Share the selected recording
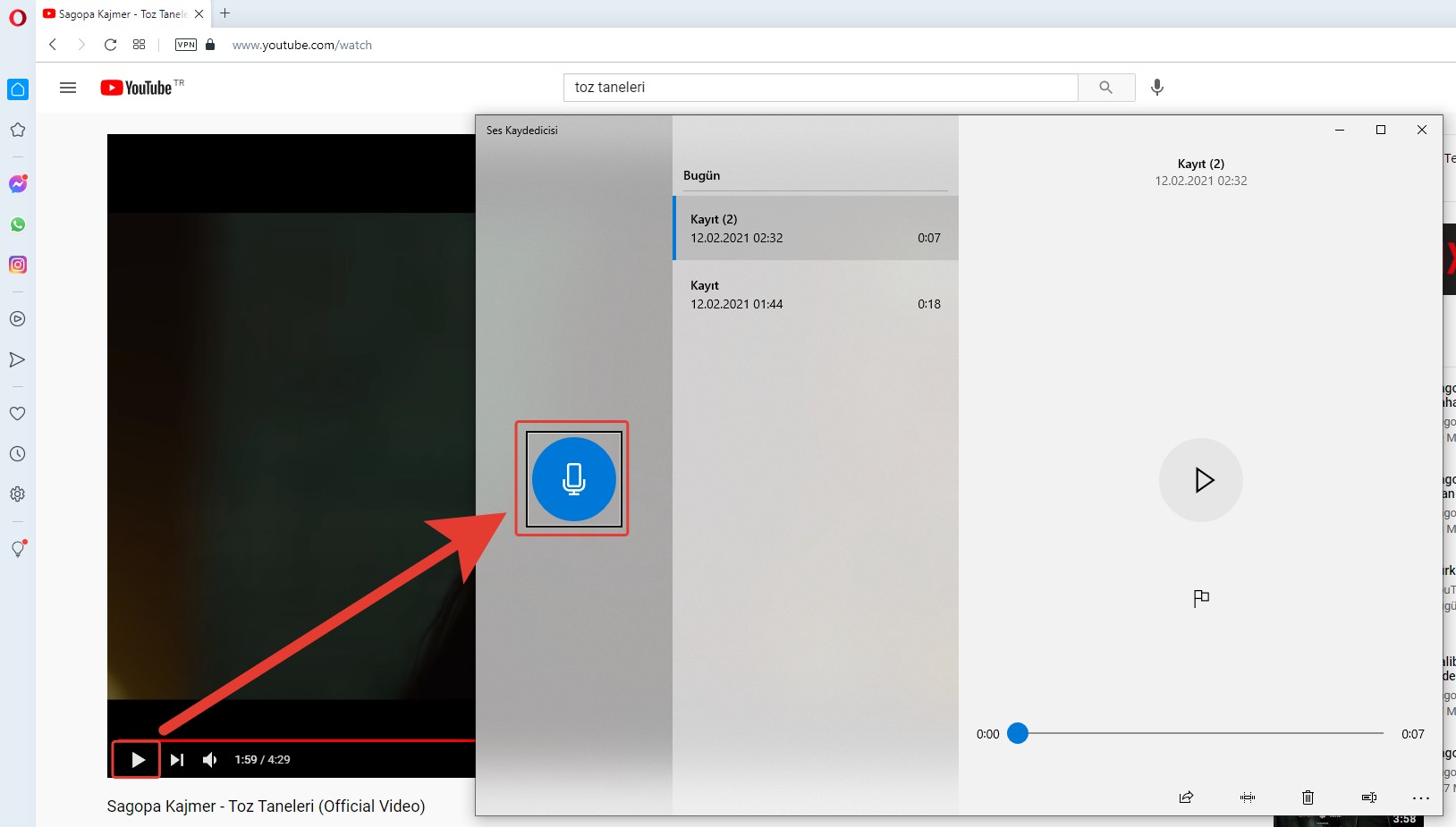 [x=1186, y=797]
